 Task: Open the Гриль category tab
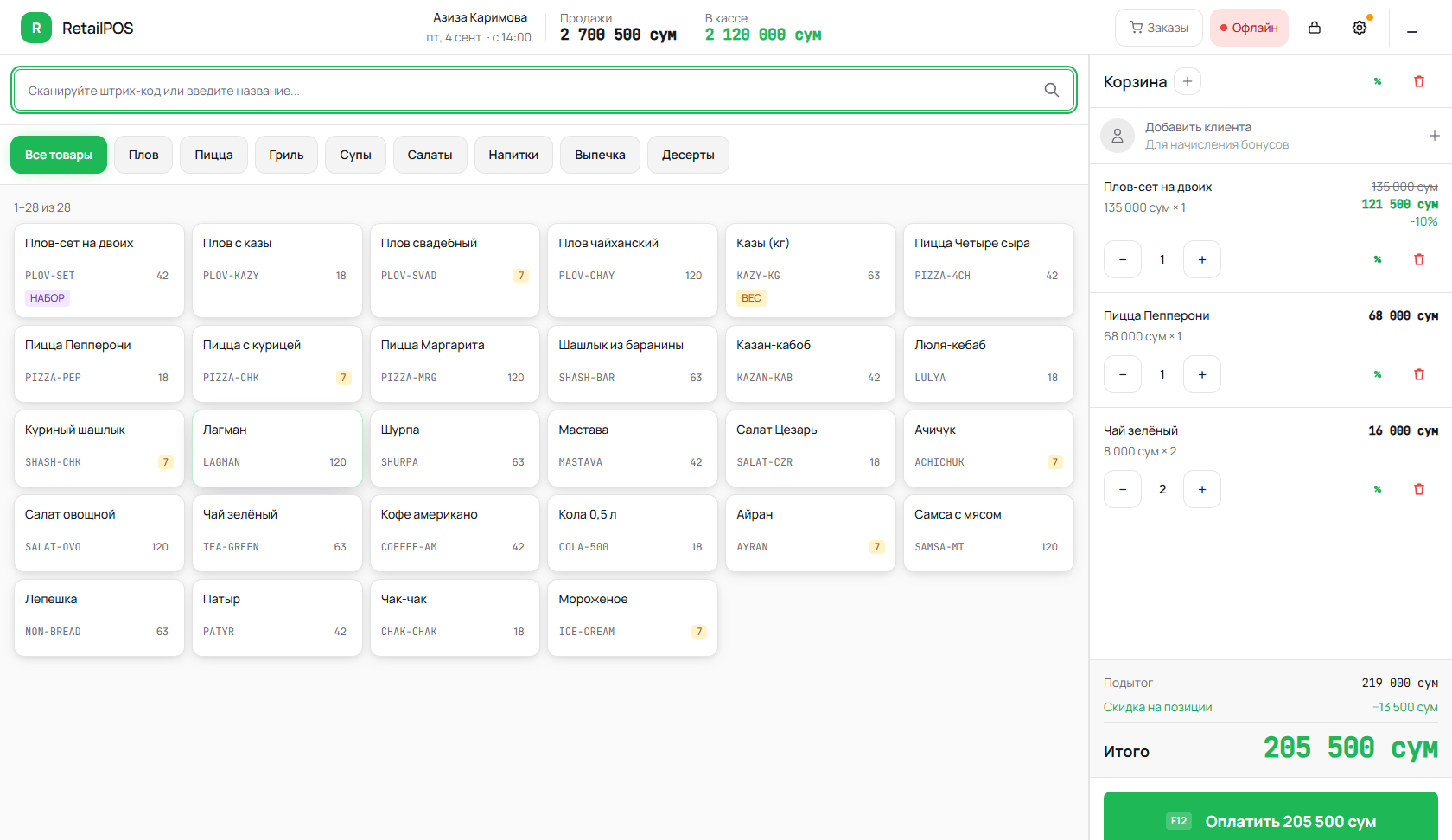286,155
